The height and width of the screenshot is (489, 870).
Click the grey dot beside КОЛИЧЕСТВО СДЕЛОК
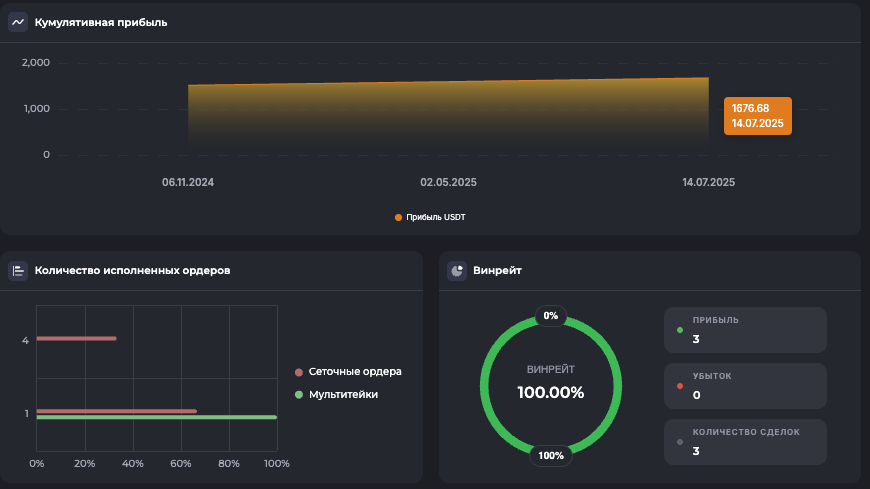[x=681, y=442]
